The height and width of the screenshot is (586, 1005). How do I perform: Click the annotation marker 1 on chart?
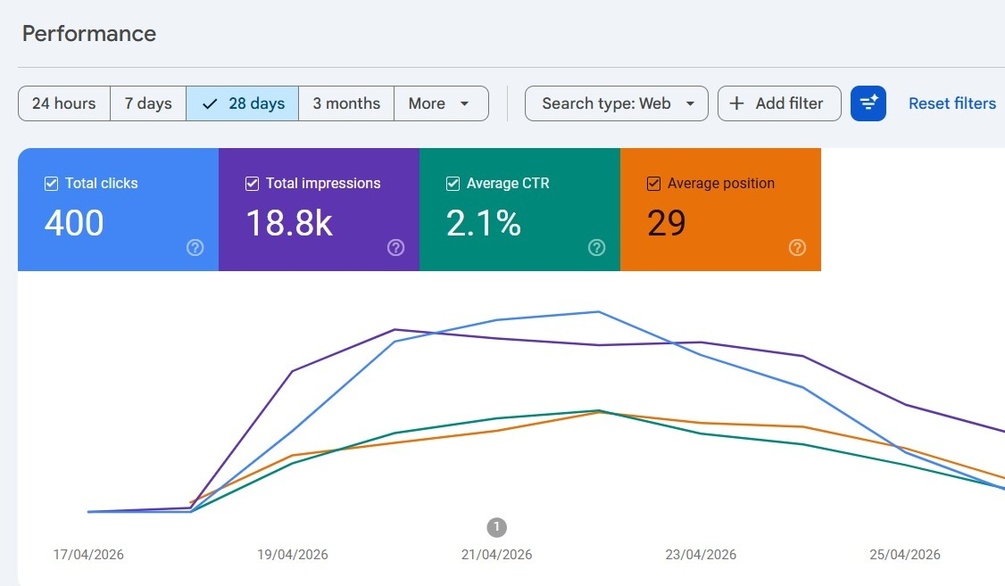click(497, 527)
